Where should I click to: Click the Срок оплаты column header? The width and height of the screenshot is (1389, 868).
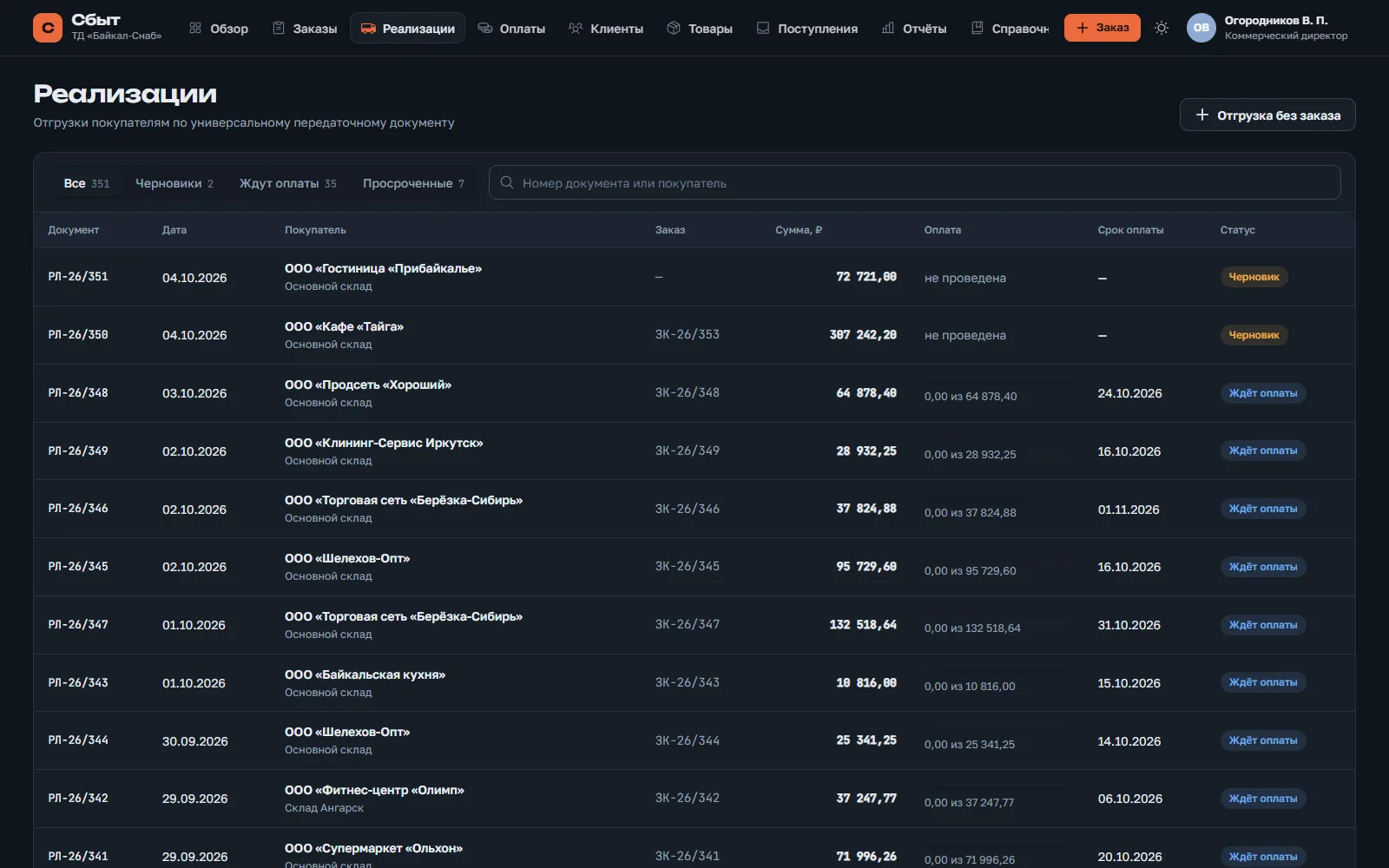click(x=1130, y=230)
